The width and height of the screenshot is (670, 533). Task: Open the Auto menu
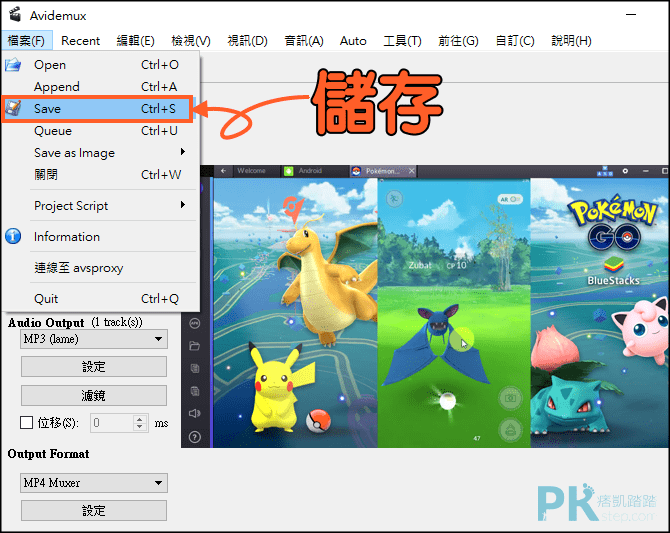(x=353, y=41)
